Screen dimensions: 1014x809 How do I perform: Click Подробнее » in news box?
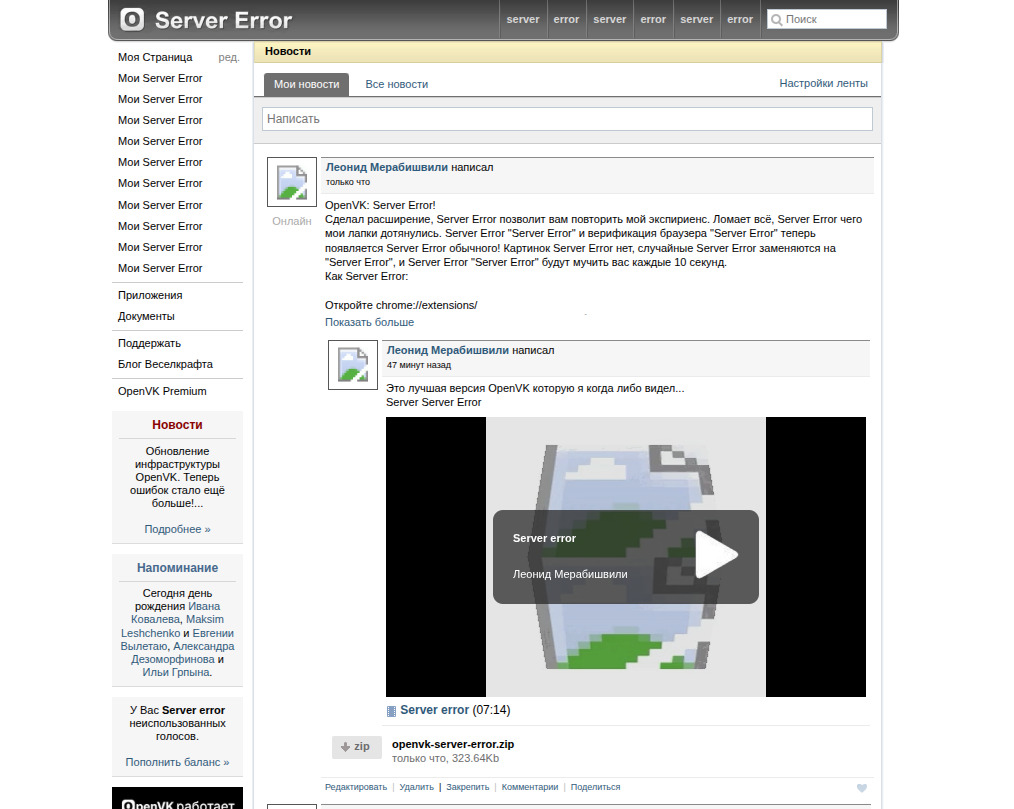(x=177, y=529)
